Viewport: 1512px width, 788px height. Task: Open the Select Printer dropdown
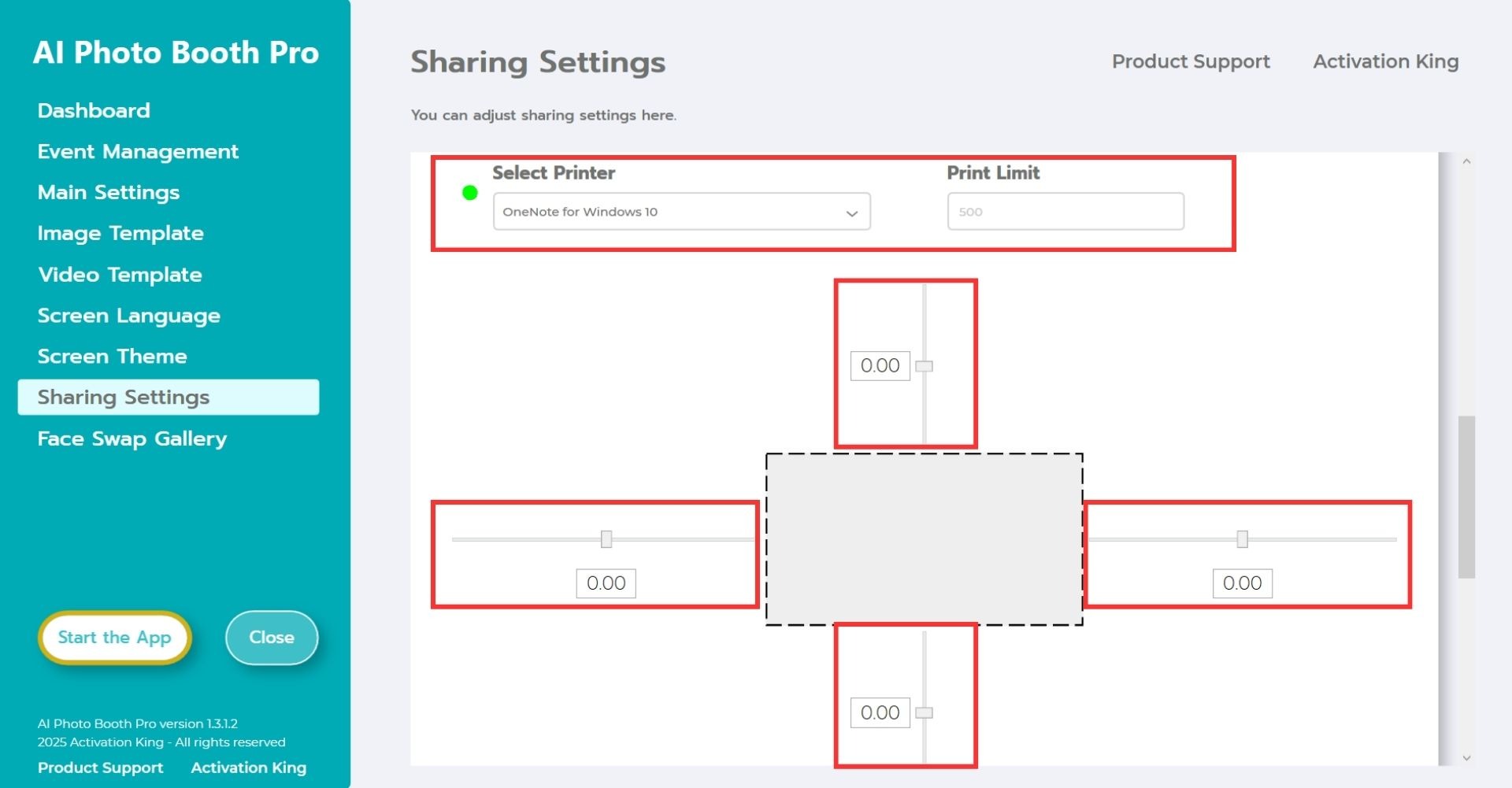pos(681,212)
